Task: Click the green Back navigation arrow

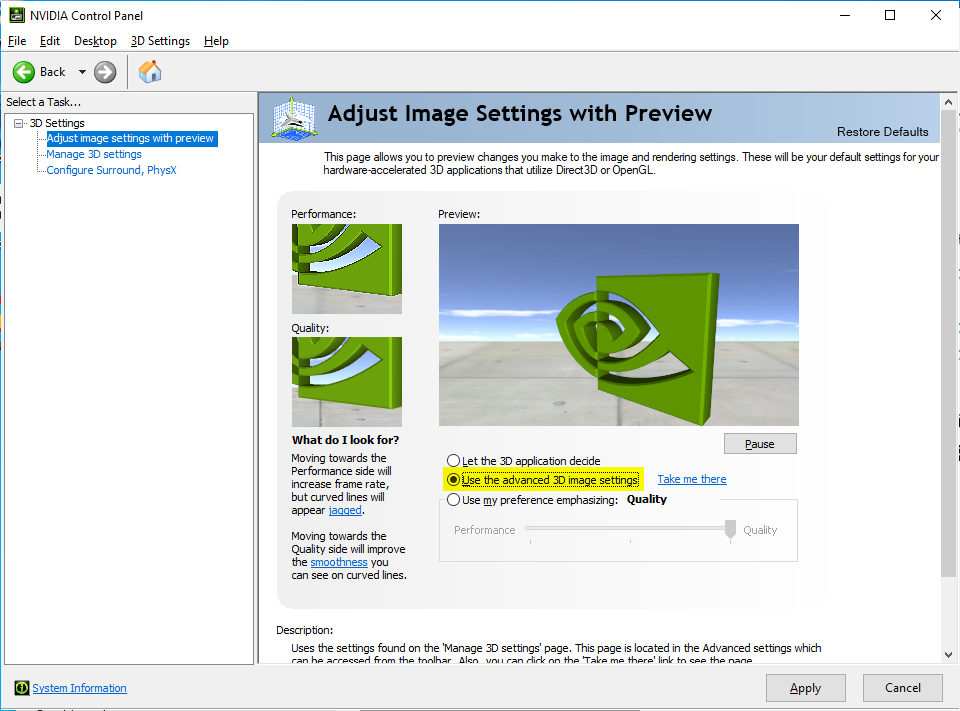Action: 26,71
